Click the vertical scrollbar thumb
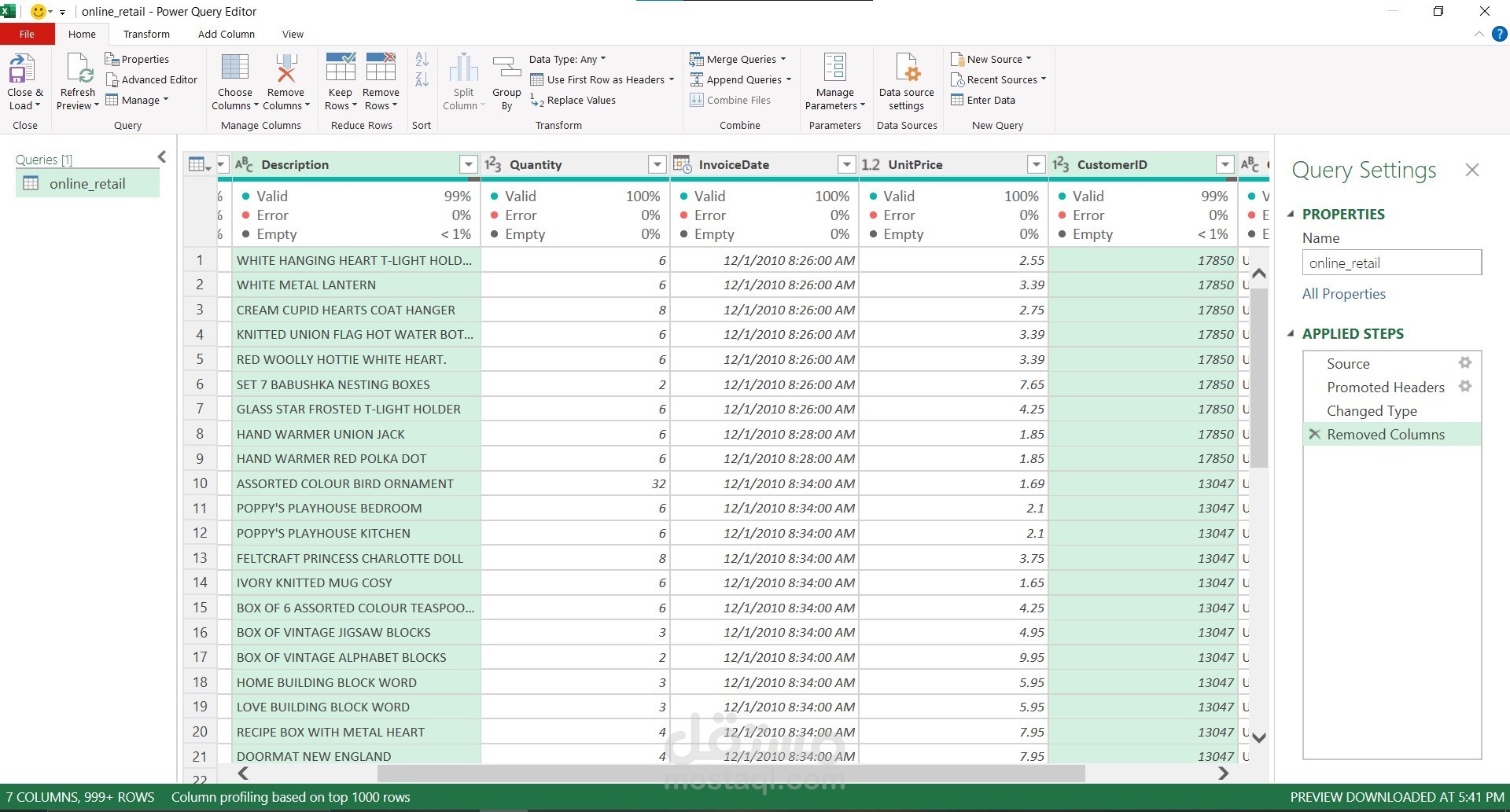1510x812 pixels. pos(1259,377)
